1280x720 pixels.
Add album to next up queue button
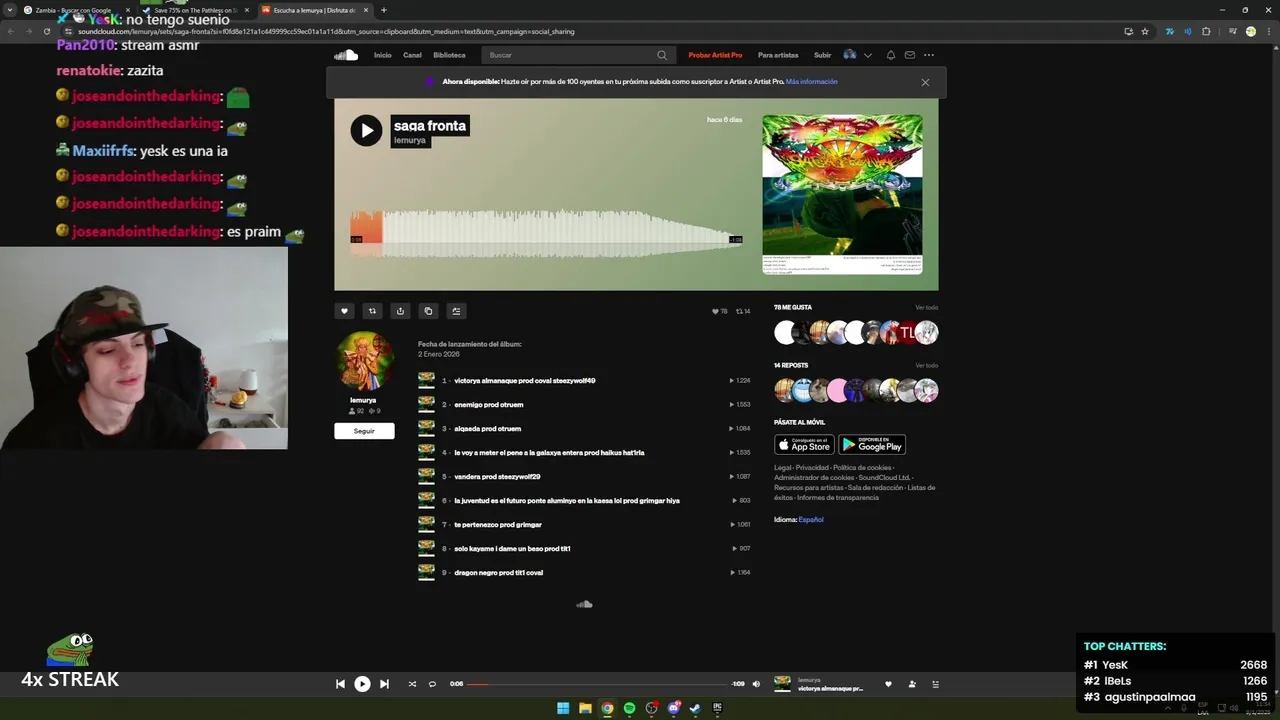[x=456, y=311]
